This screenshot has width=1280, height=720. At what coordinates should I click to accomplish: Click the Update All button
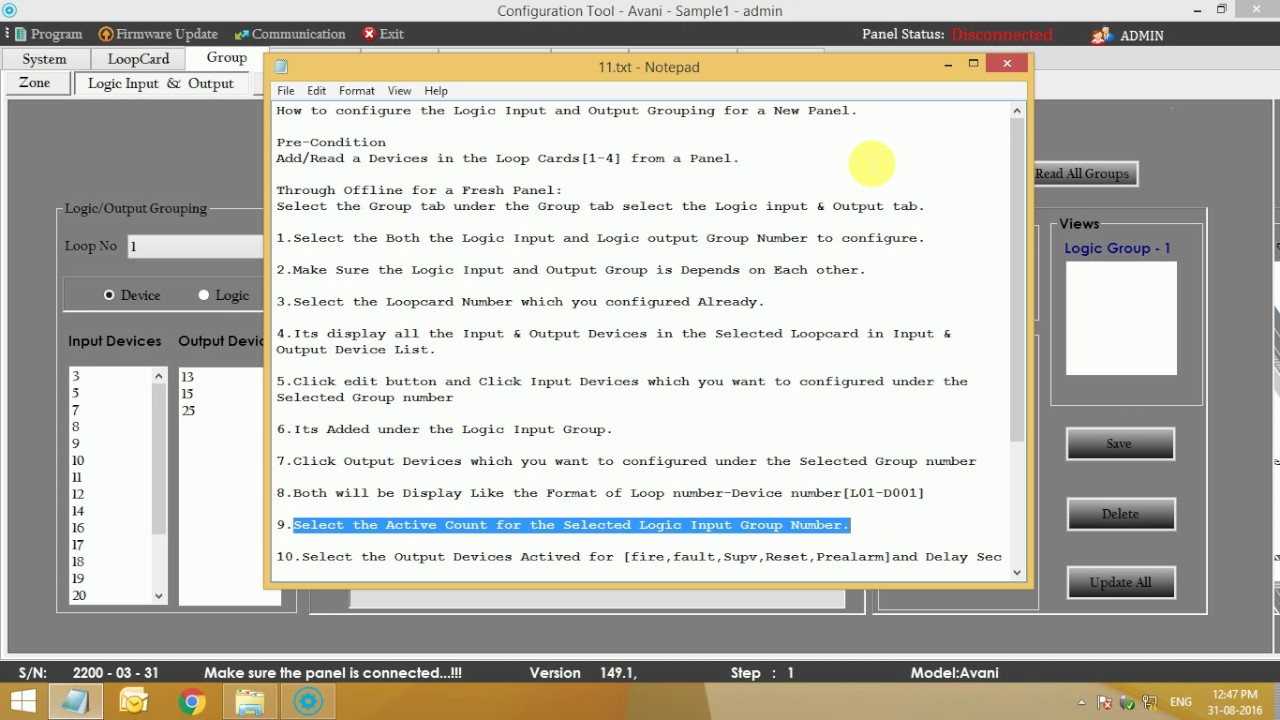1120,583
